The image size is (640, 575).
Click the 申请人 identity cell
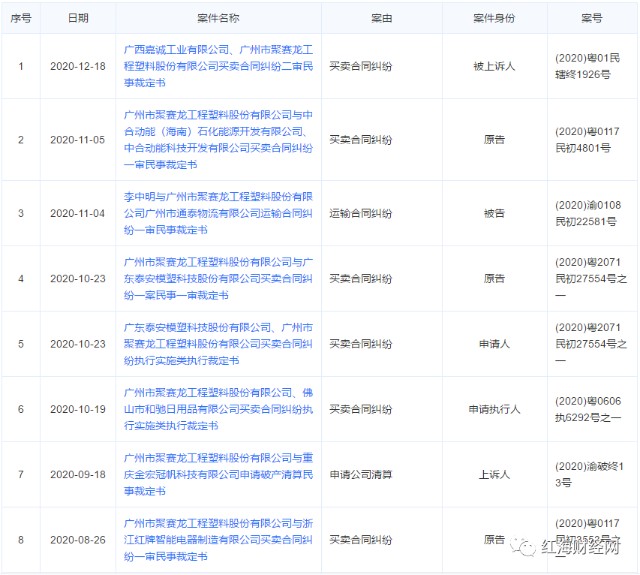click(494, 344)
